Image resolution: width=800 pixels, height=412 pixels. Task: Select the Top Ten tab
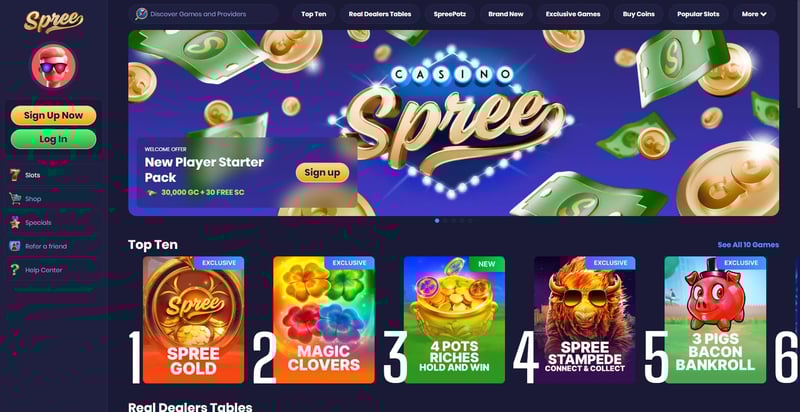314,14
